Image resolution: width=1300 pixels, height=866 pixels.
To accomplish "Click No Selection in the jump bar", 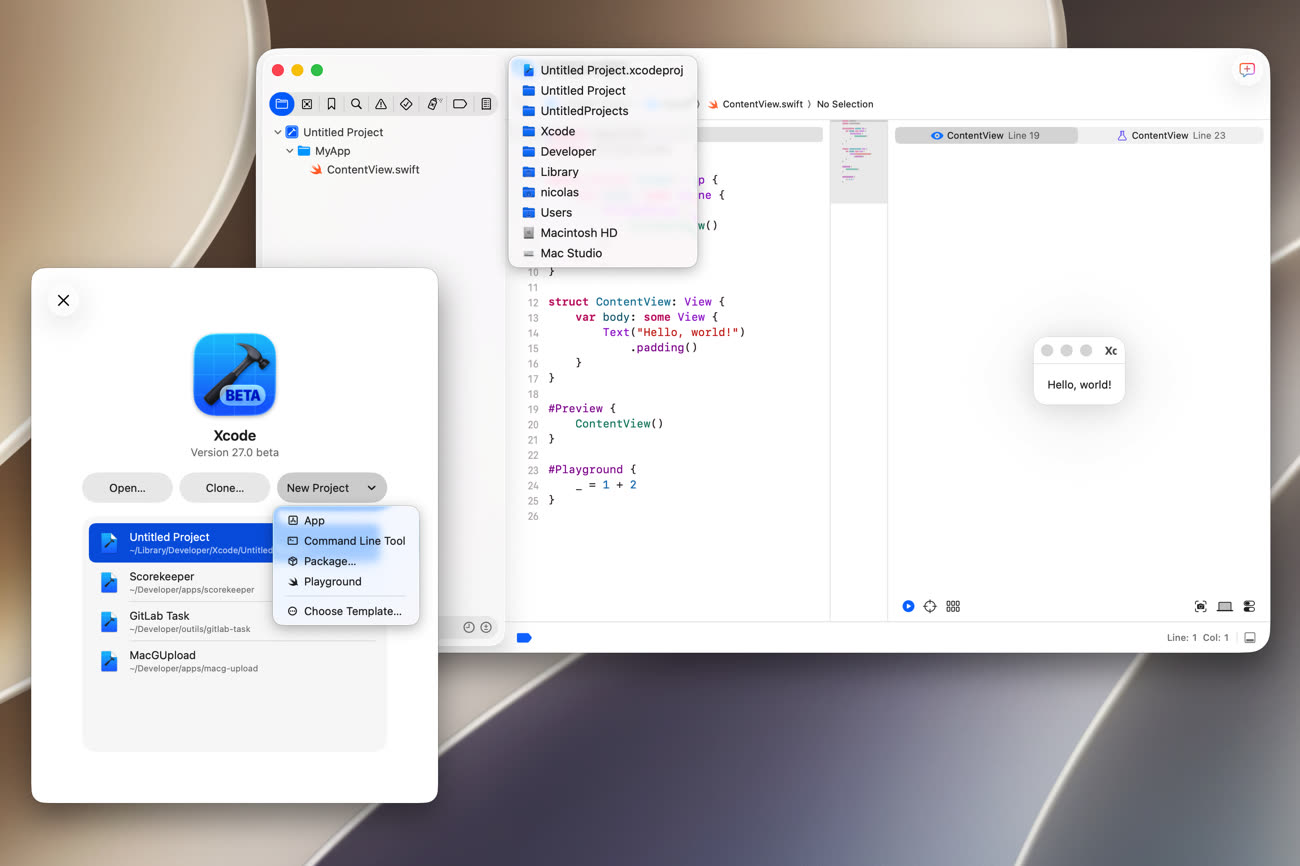I will pyautogui.click(x=845, y=104).
